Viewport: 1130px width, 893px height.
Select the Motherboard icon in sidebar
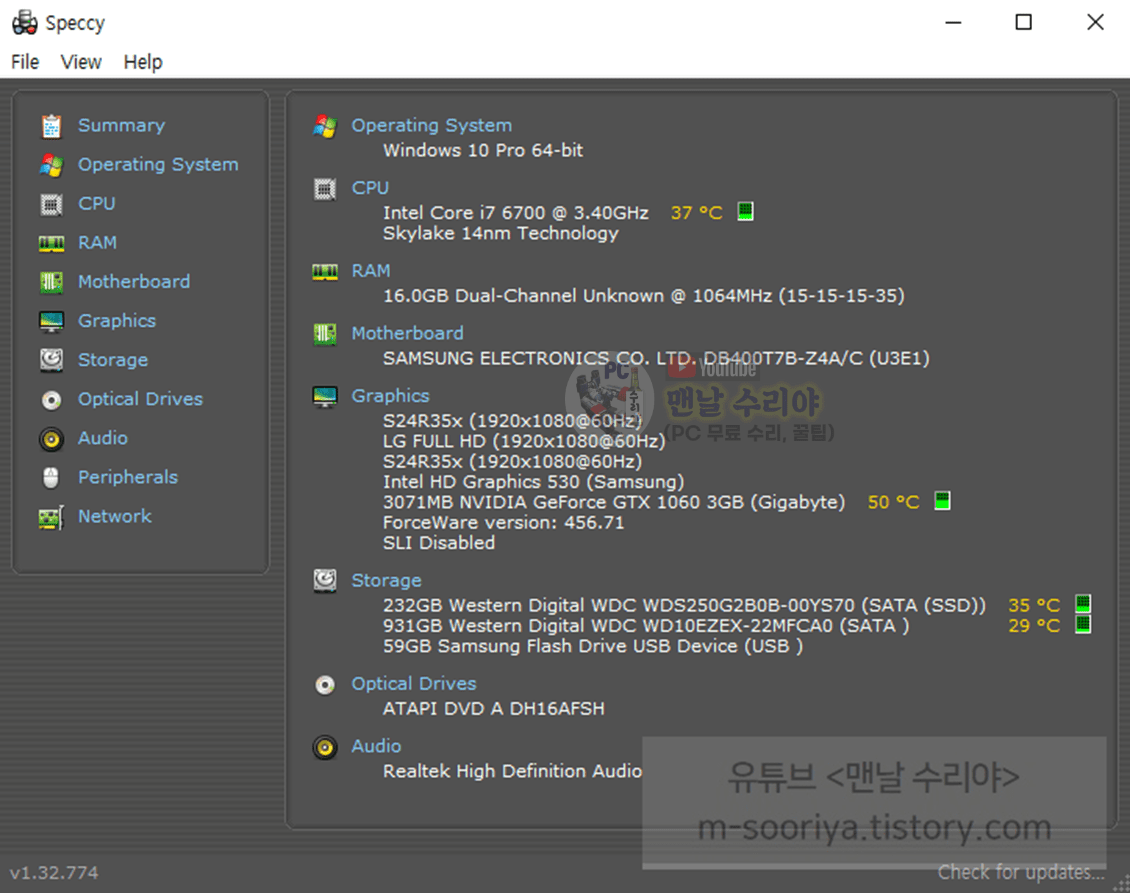51,283
